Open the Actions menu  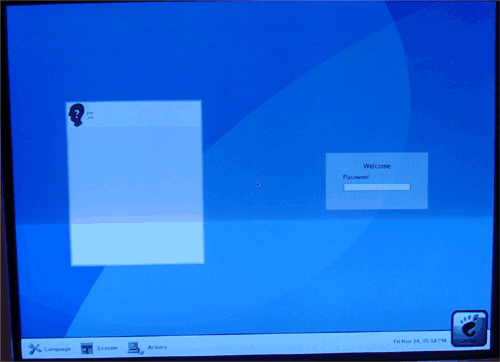pyautogui.click(x=157, y=347)
